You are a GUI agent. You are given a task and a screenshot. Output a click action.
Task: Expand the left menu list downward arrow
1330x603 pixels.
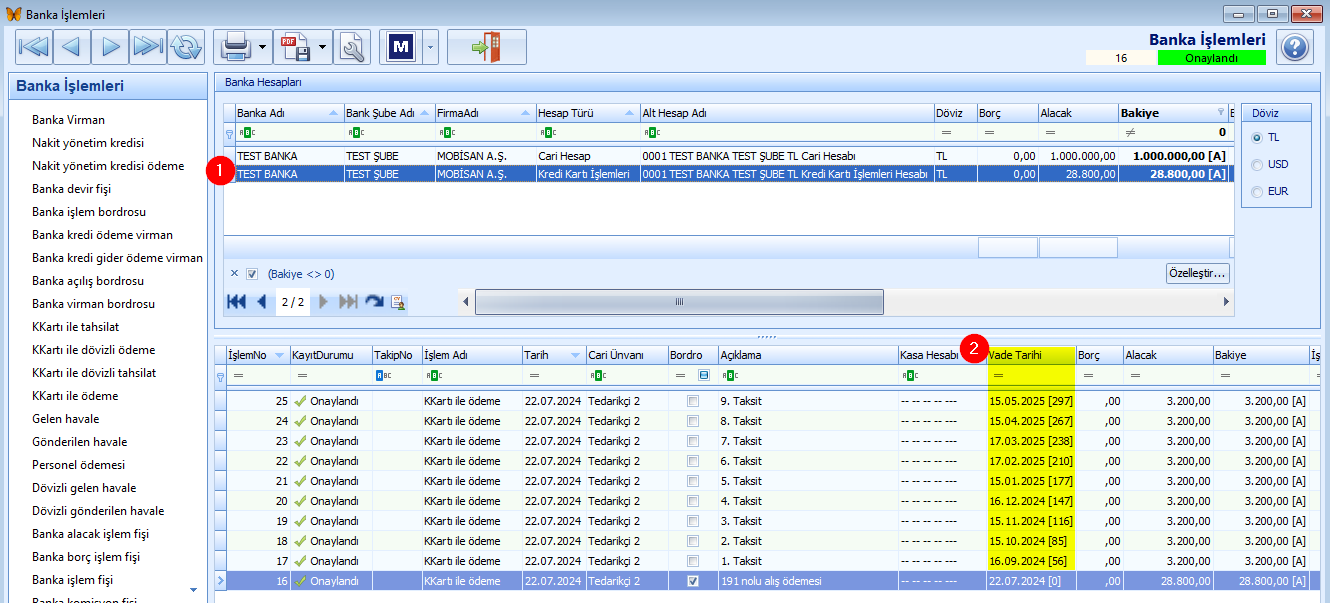pos(194,591)
